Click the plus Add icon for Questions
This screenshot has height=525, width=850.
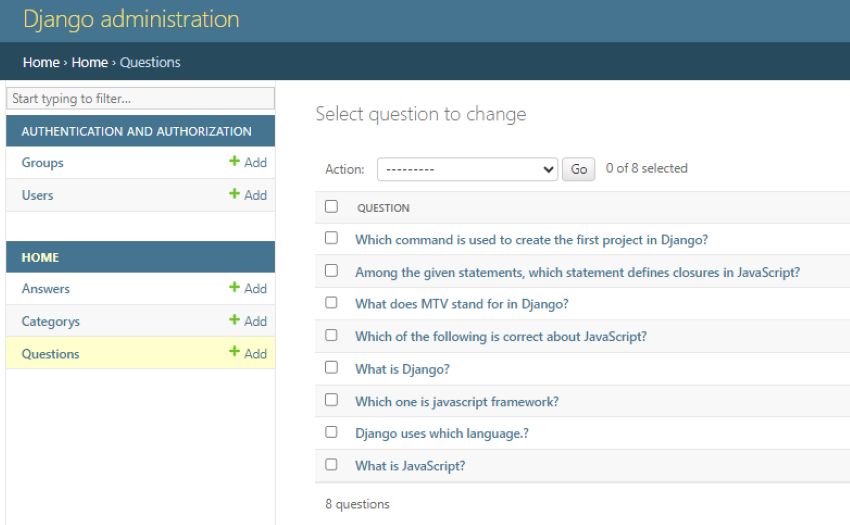click(x=235, y=353)
